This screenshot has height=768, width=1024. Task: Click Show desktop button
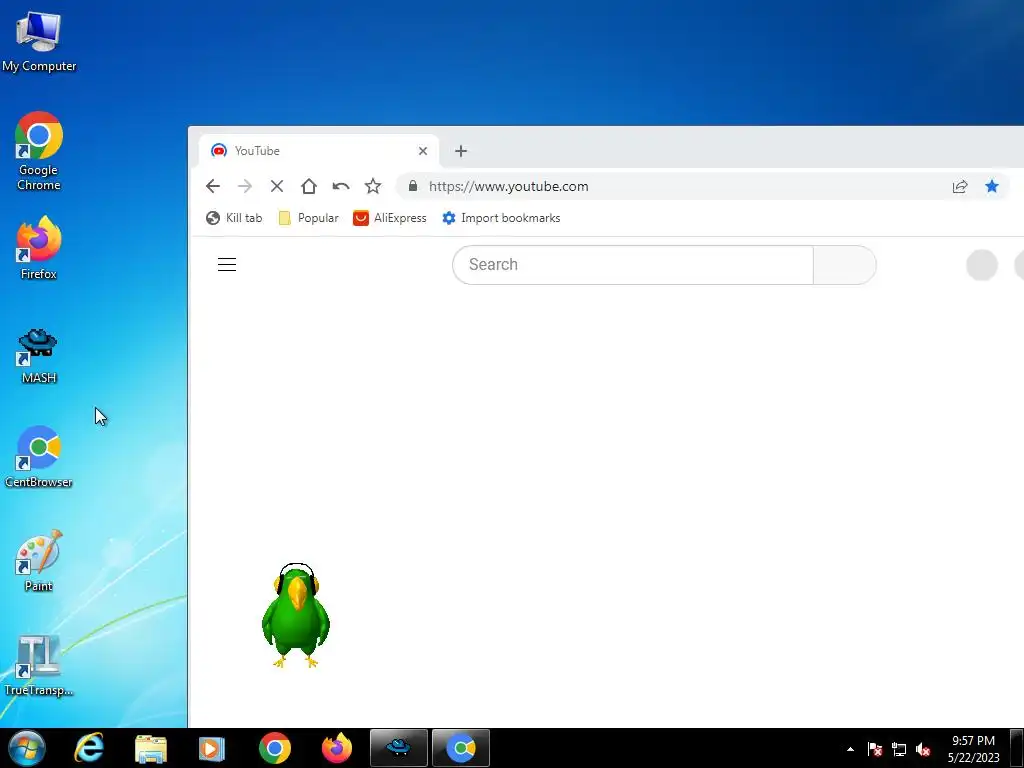point(1017,748)
